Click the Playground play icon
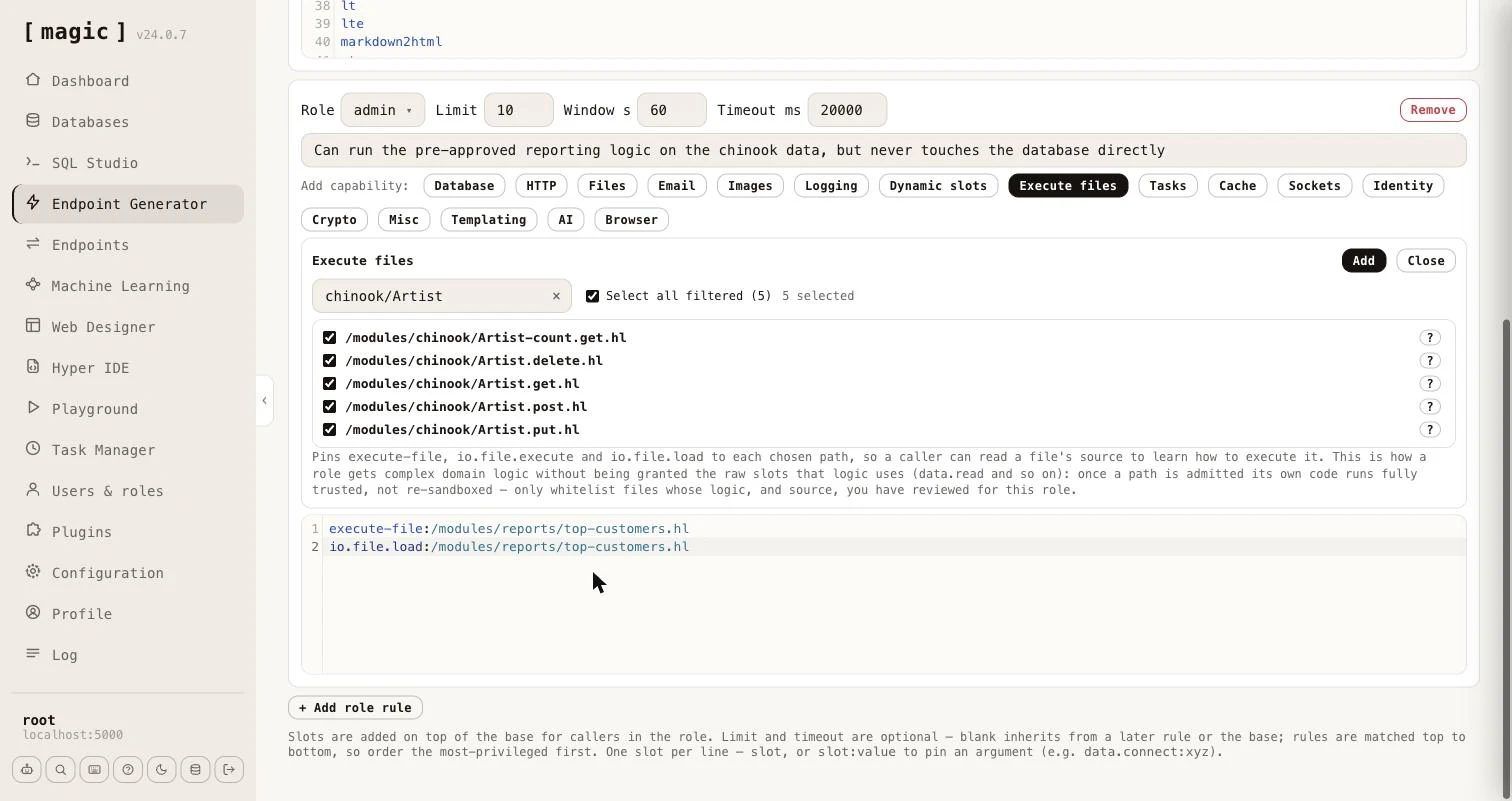Image resolution: width=1512 pixels, height=801 pixels. (33, 408)
